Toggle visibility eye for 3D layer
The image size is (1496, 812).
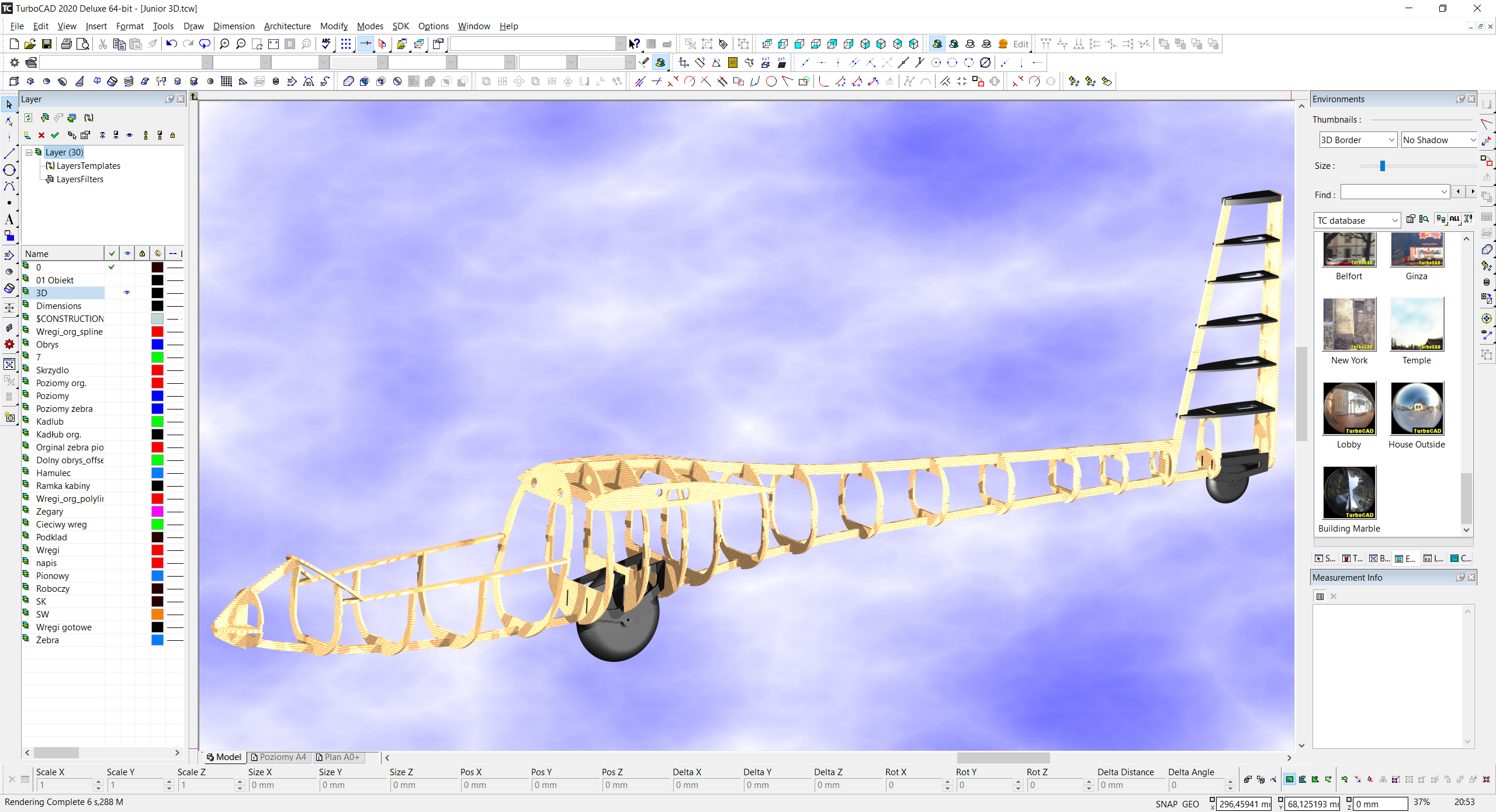coord(127,293)
